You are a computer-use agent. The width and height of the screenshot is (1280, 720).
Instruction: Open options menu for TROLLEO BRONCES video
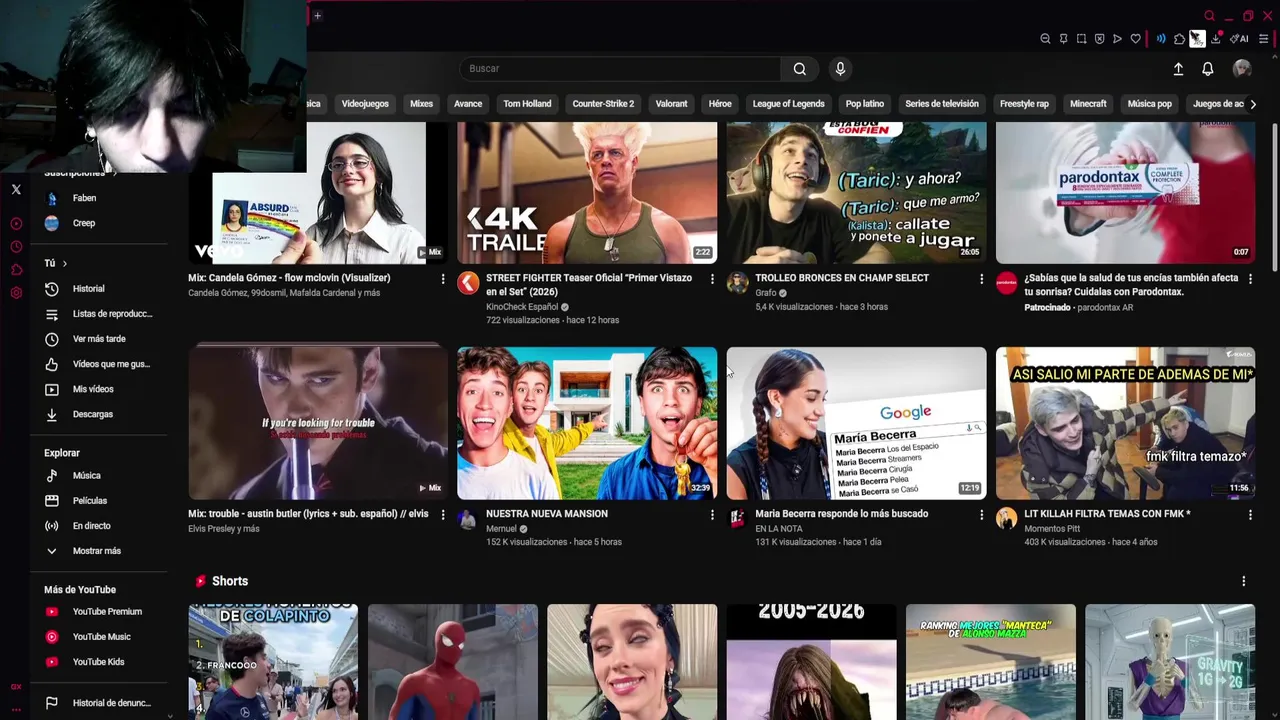tap(981, 278)
